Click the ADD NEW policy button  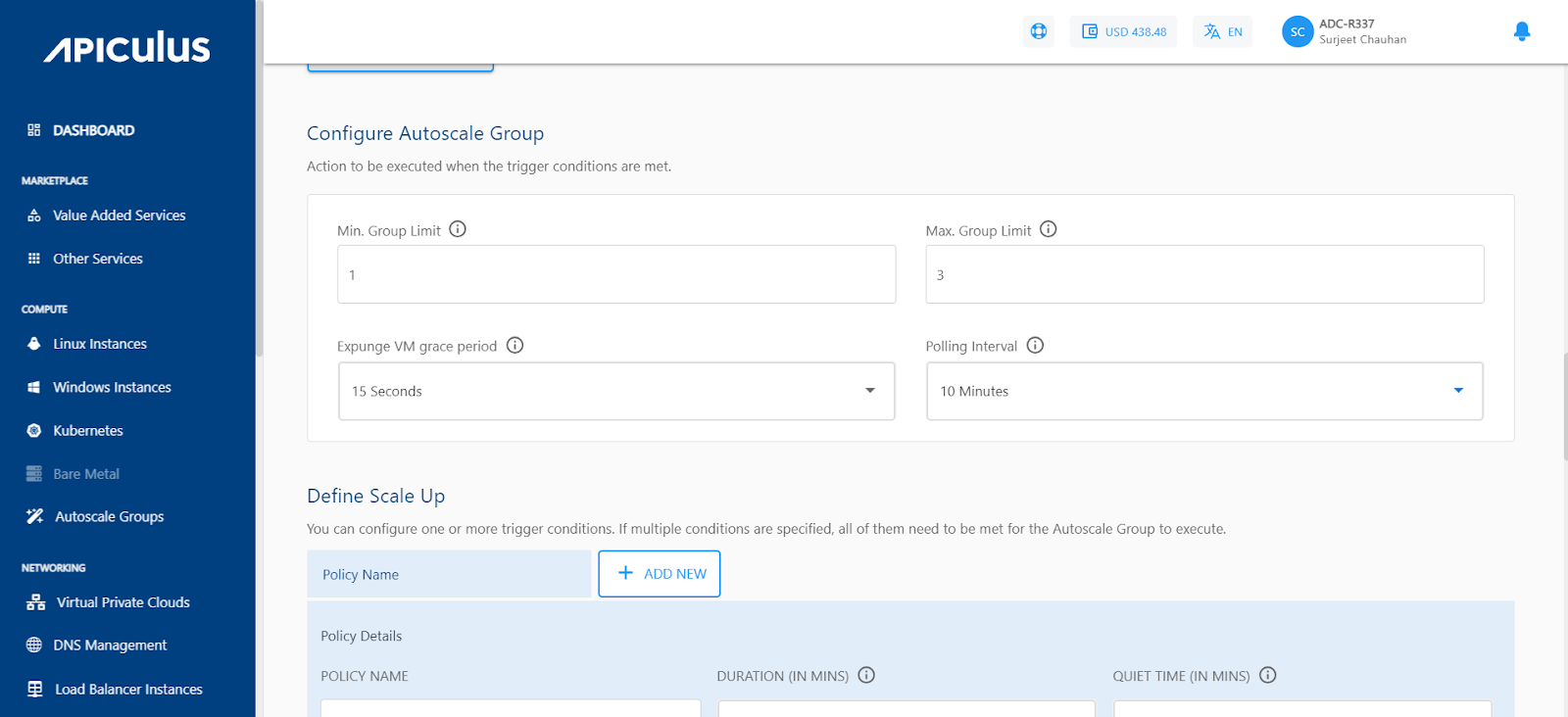coord(660,574)
